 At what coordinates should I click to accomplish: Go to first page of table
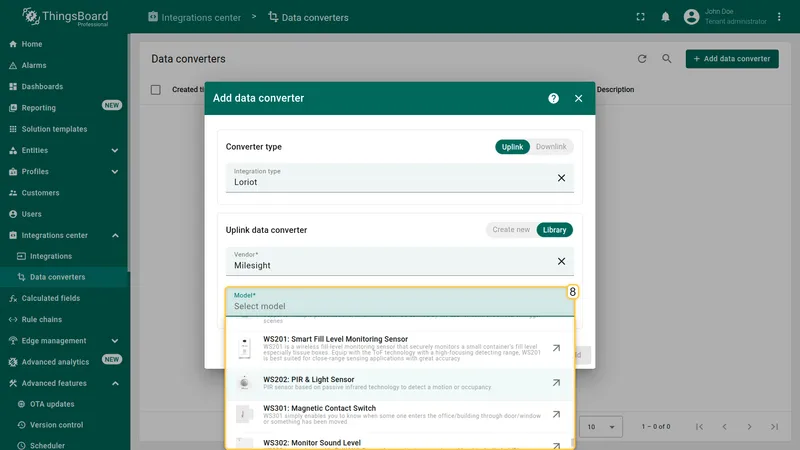coord(699,427)
